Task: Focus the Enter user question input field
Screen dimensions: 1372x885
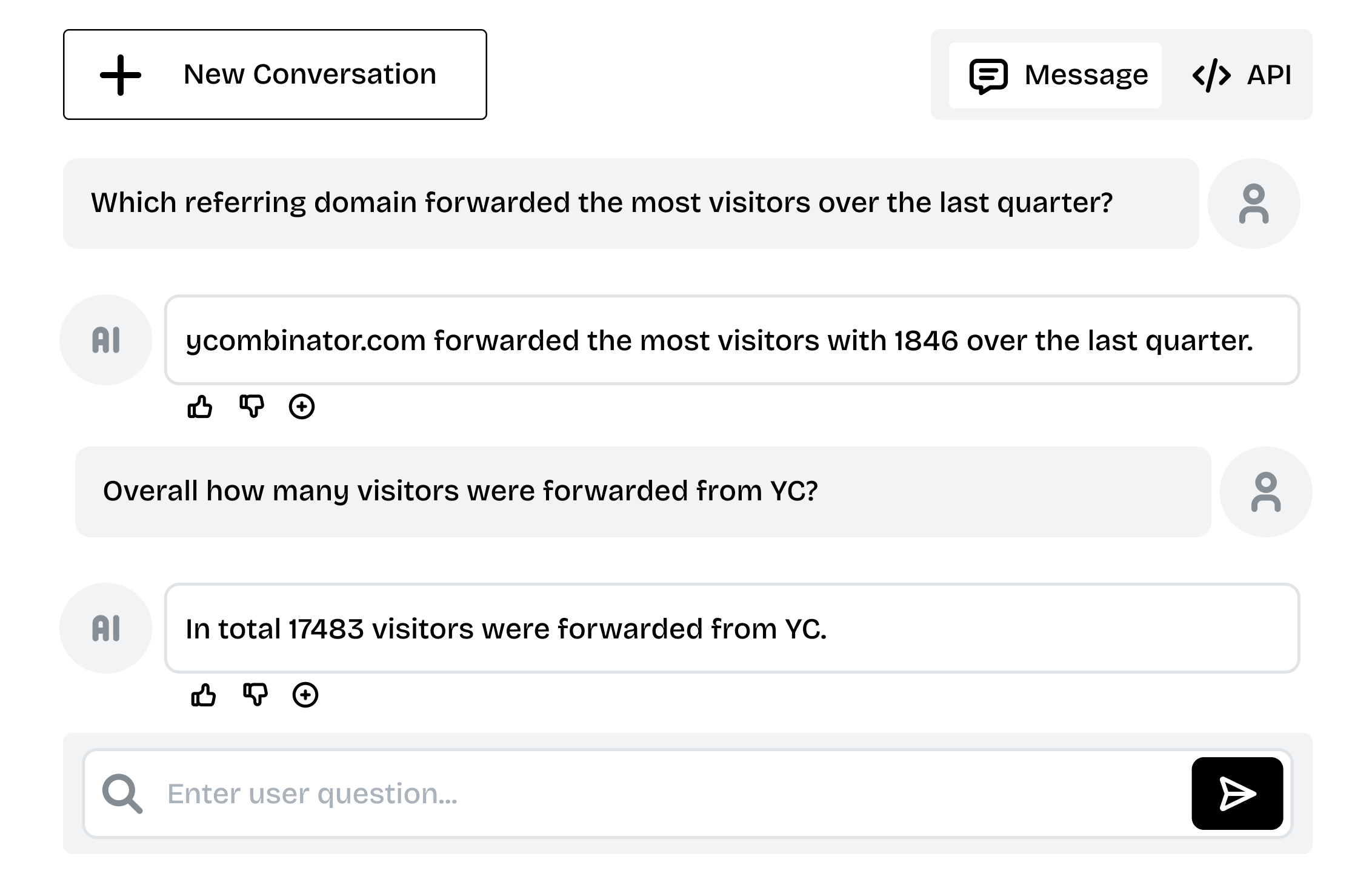Action: coord(667,794)
